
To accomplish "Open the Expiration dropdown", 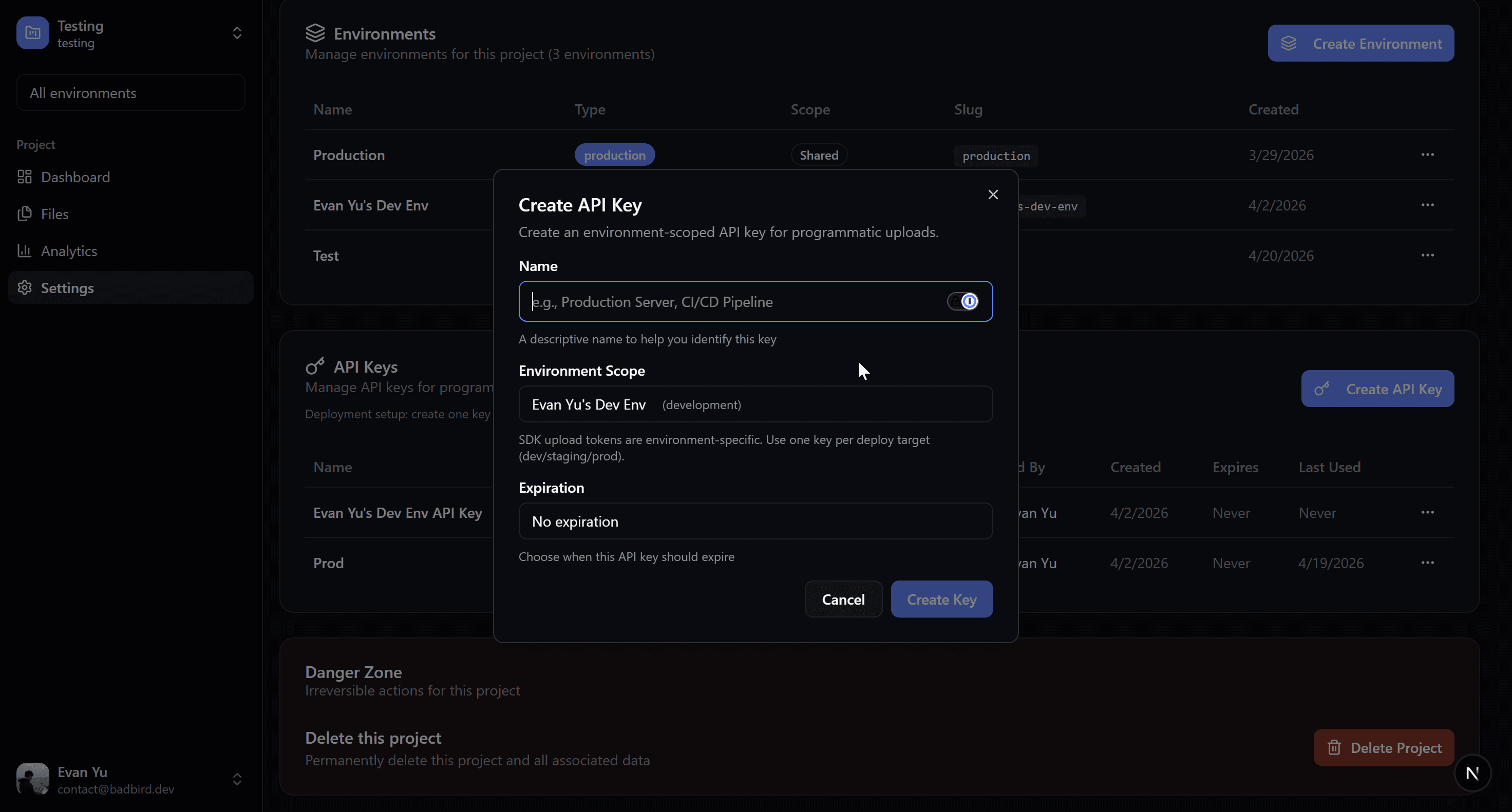I will (x=755, y=521).
